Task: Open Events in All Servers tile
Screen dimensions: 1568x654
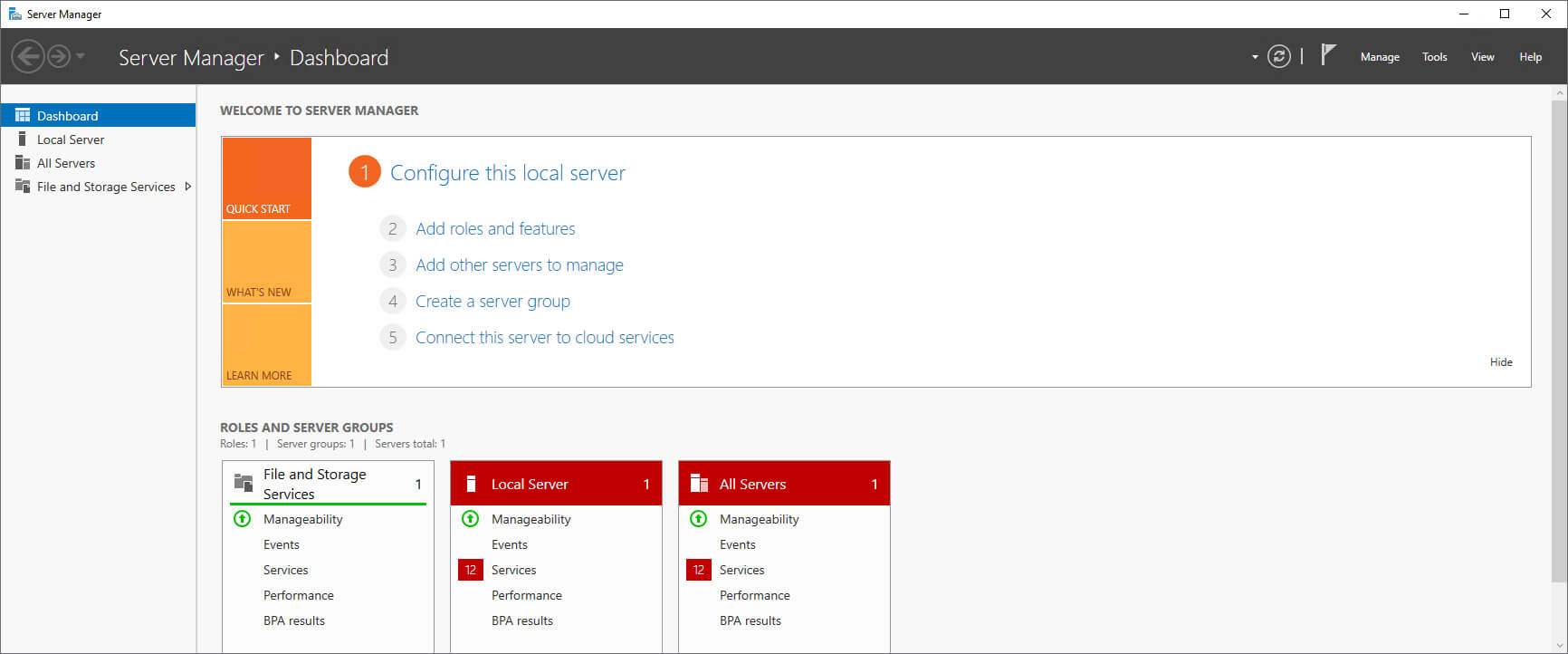Action: [737, 544]
